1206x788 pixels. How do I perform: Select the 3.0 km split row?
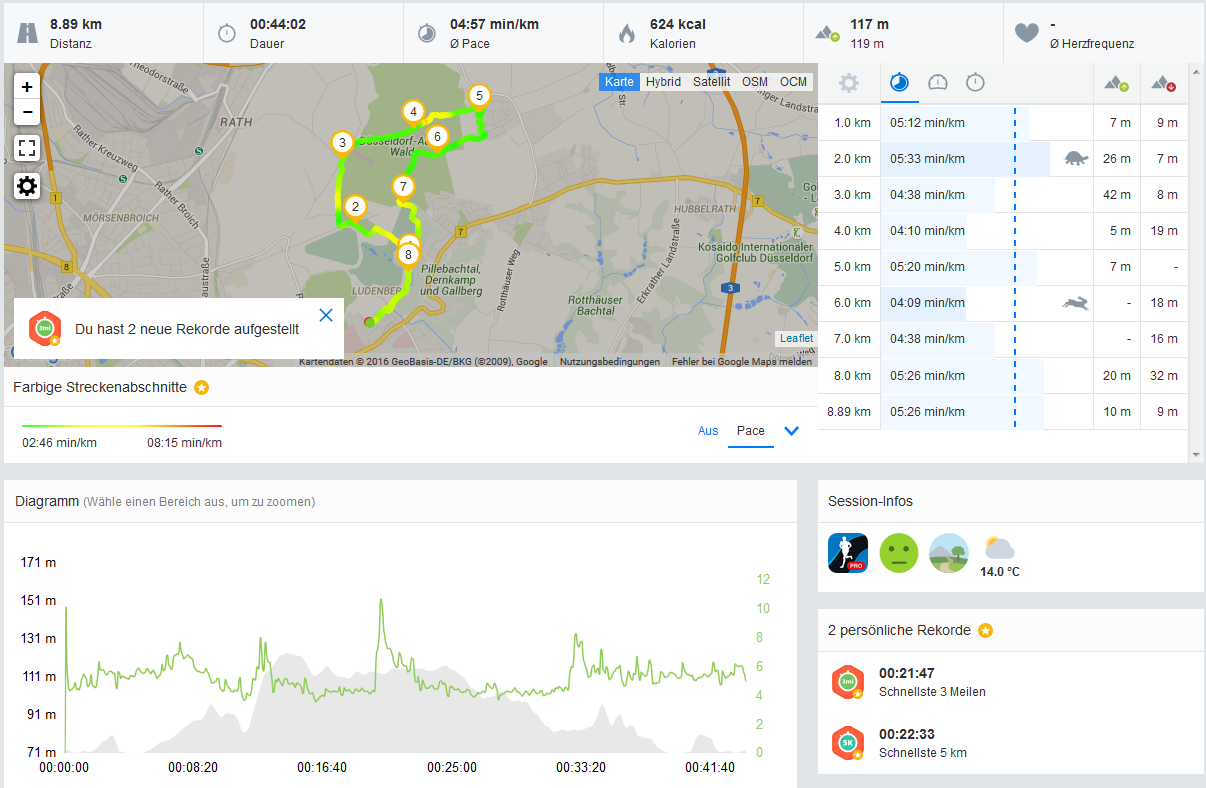click(x=1002, y=195)
